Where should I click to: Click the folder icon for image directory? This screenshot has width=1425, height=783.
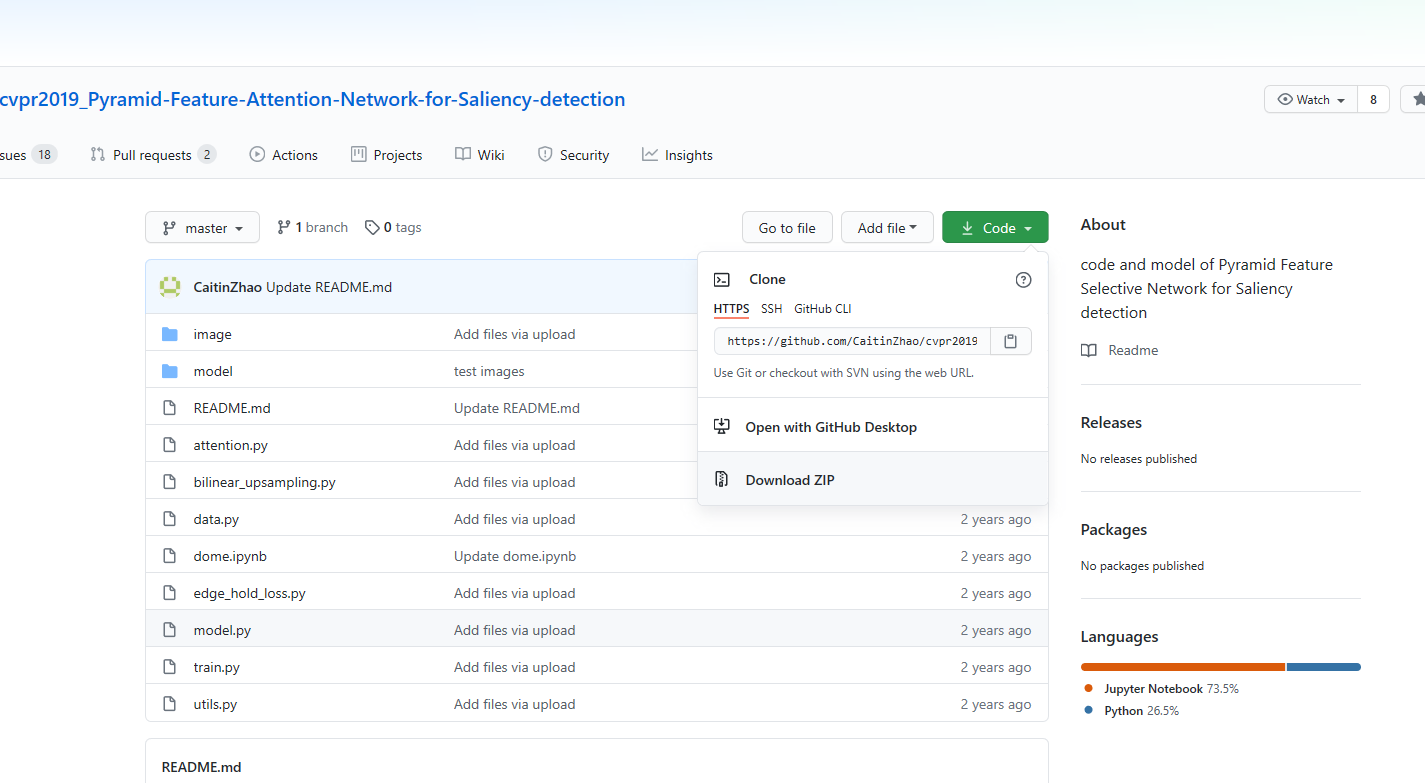[x=170, y=334]
